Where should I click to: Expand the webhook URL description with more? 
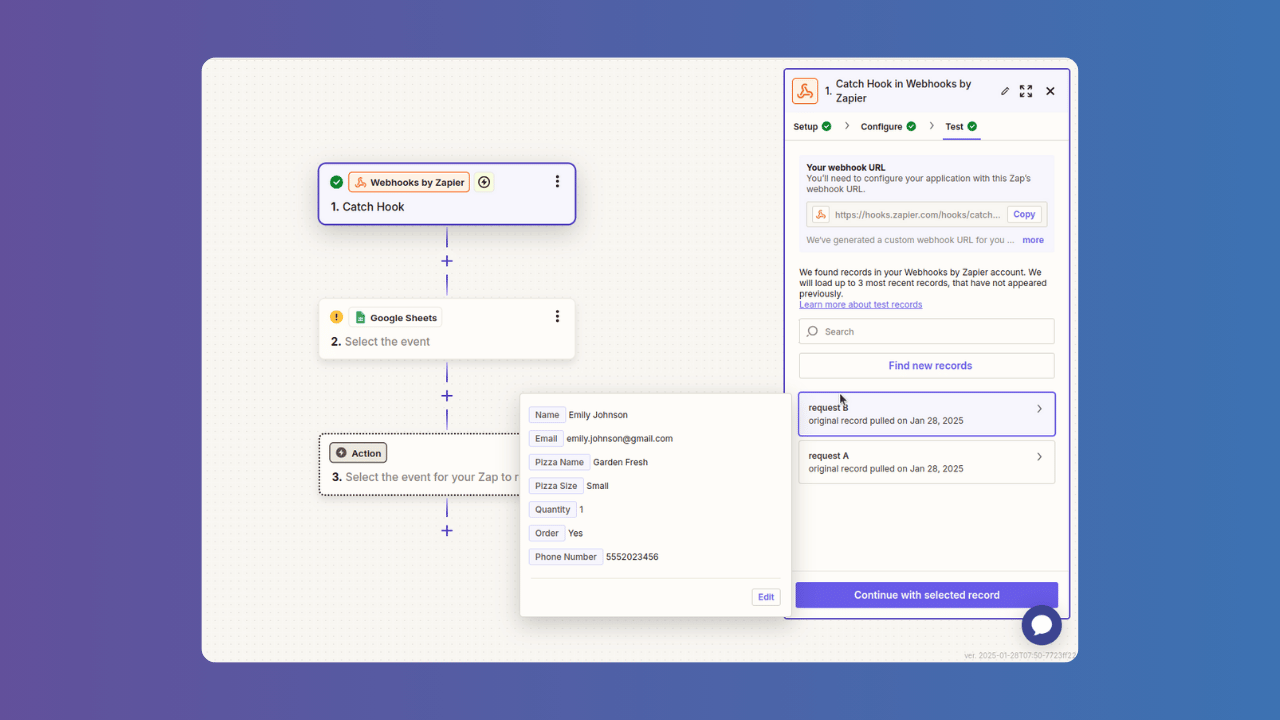coord(1033,240)
